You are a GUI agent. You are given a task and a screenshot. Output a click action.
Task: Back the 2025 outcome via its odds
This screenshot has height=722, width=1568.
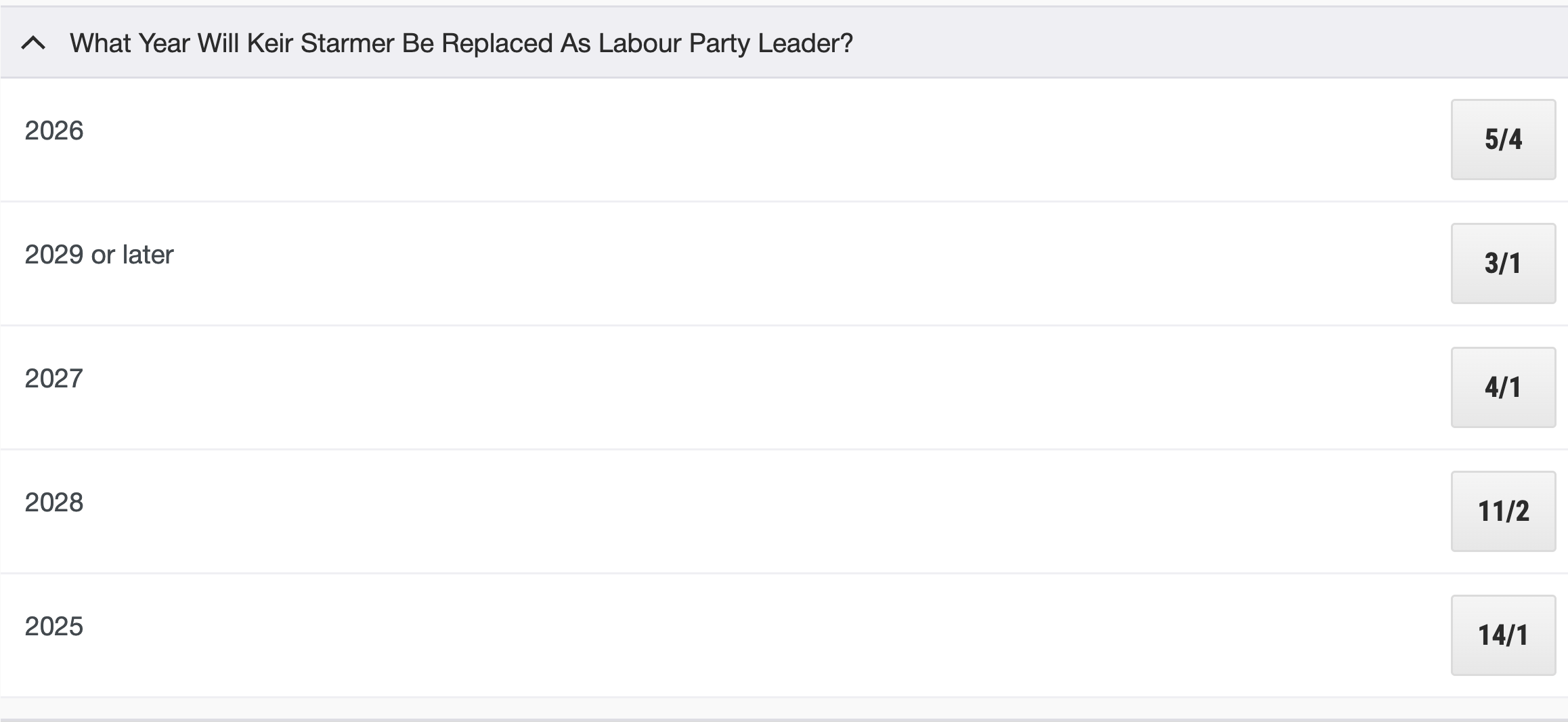coord(1503,635)
